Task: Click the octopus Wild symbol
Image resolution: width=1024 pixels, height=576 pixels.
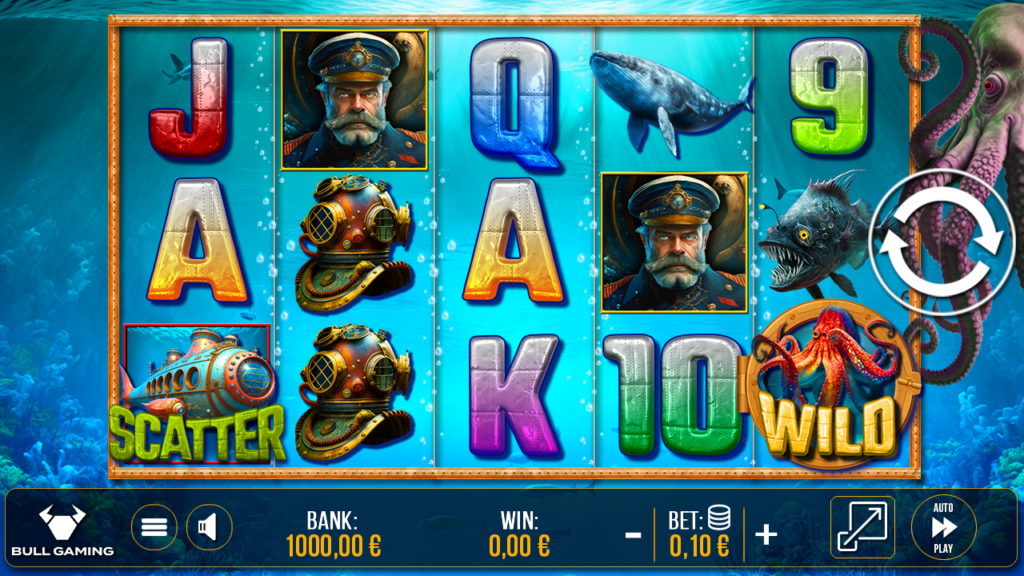Action: click(x=829, y=385)
